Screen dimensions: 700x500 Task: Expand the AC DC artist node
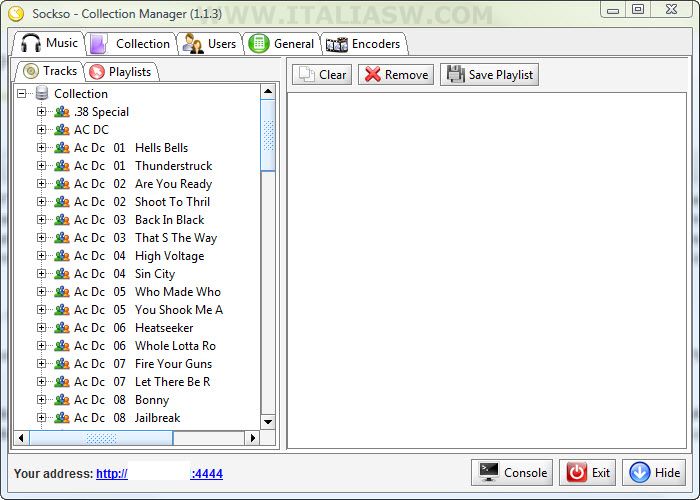[x=41, y=129]
